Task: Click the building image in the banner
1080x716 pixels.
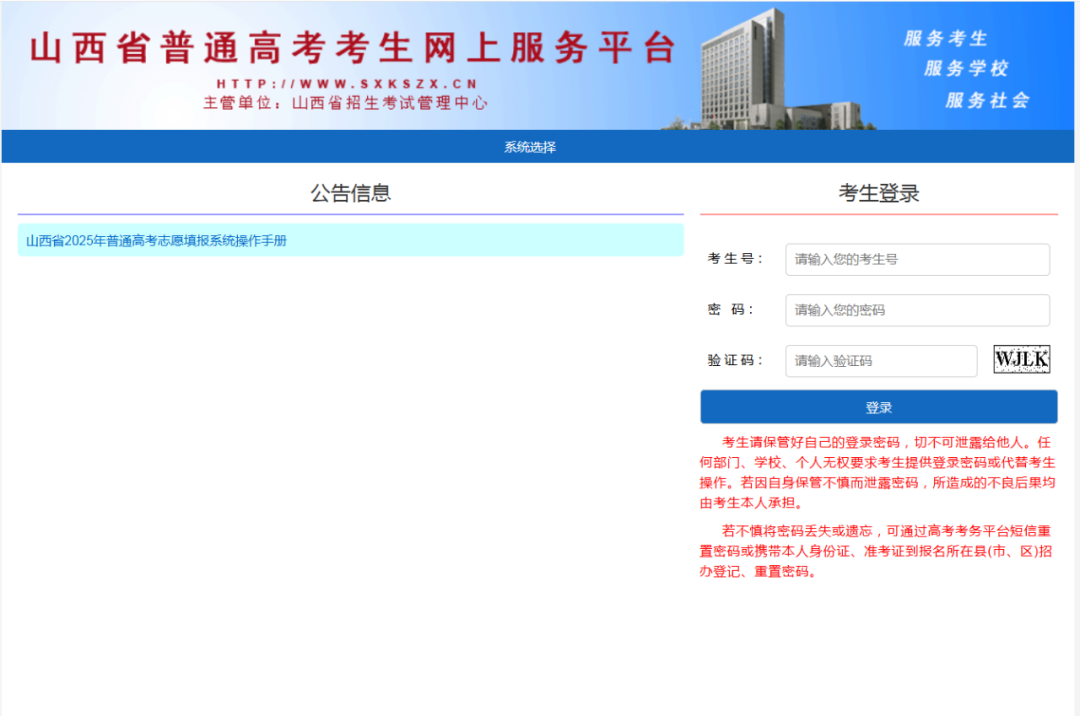Action: coord(771,69)
